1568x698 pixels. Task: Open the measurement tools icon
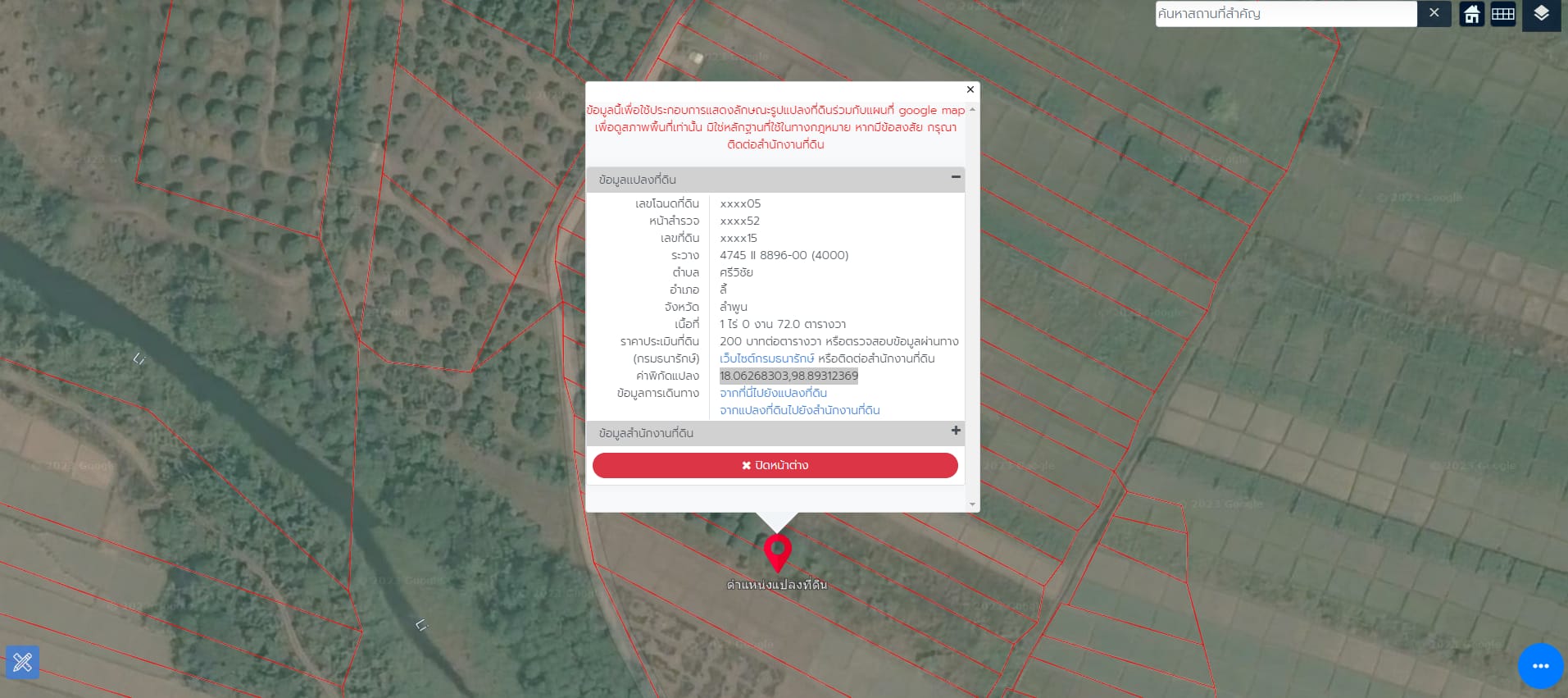pos(23,662)
